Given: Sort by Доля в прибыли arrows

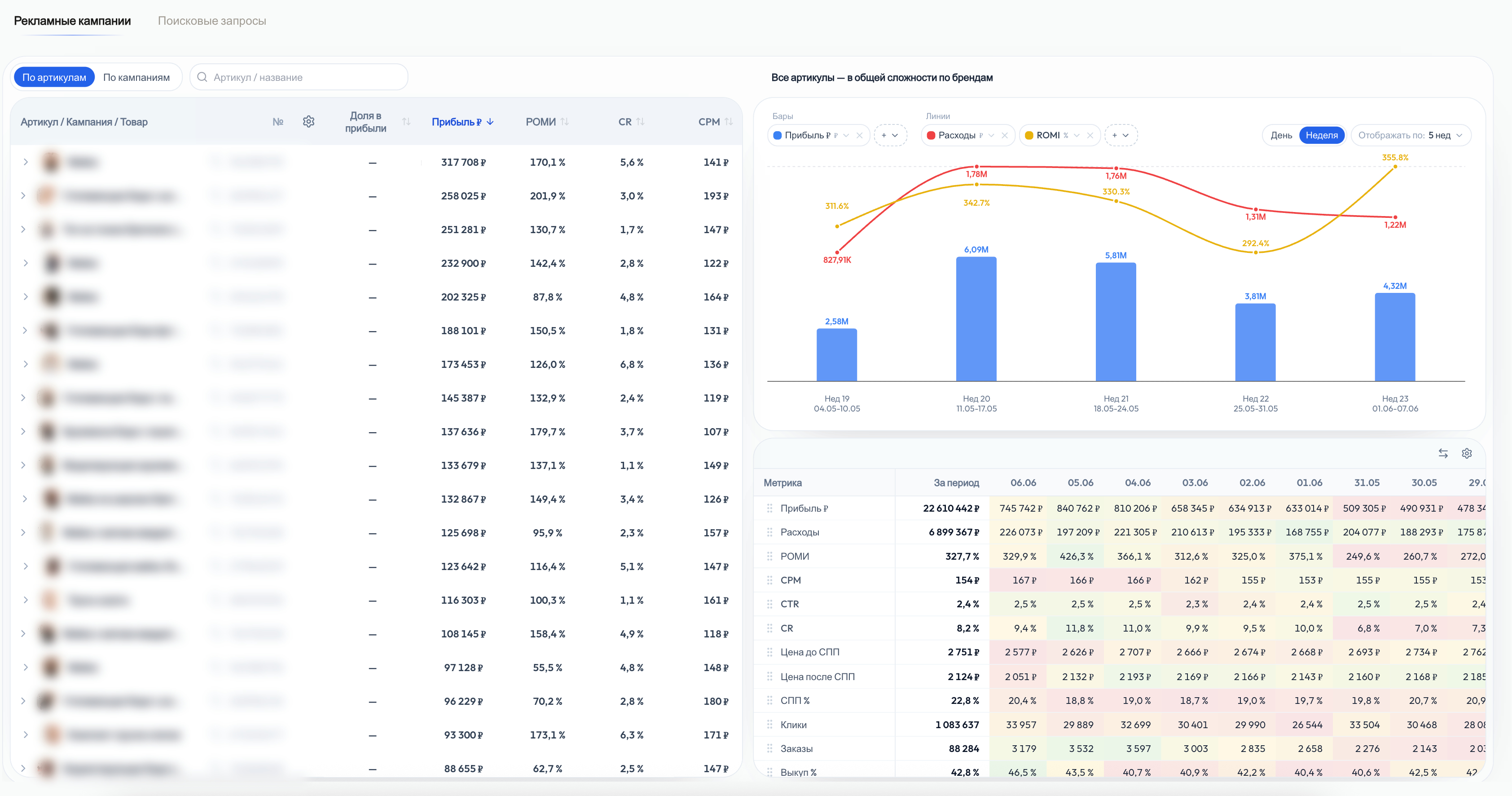Looking at the screenshot, I should (406, 122).
